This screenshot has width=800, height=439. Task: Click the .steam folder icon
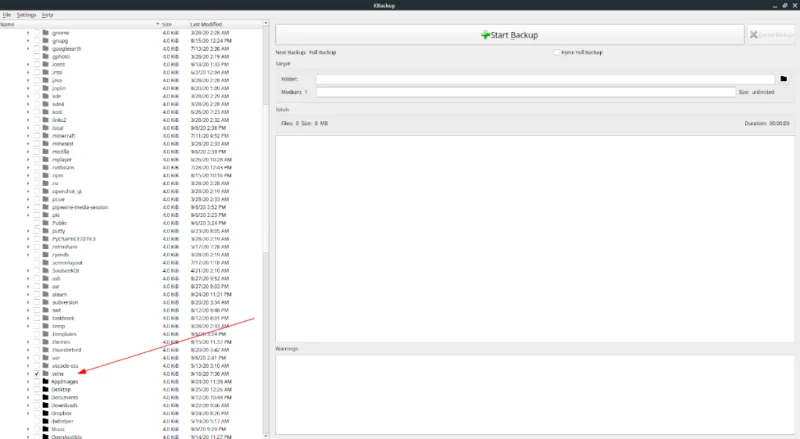pos(45,295)
